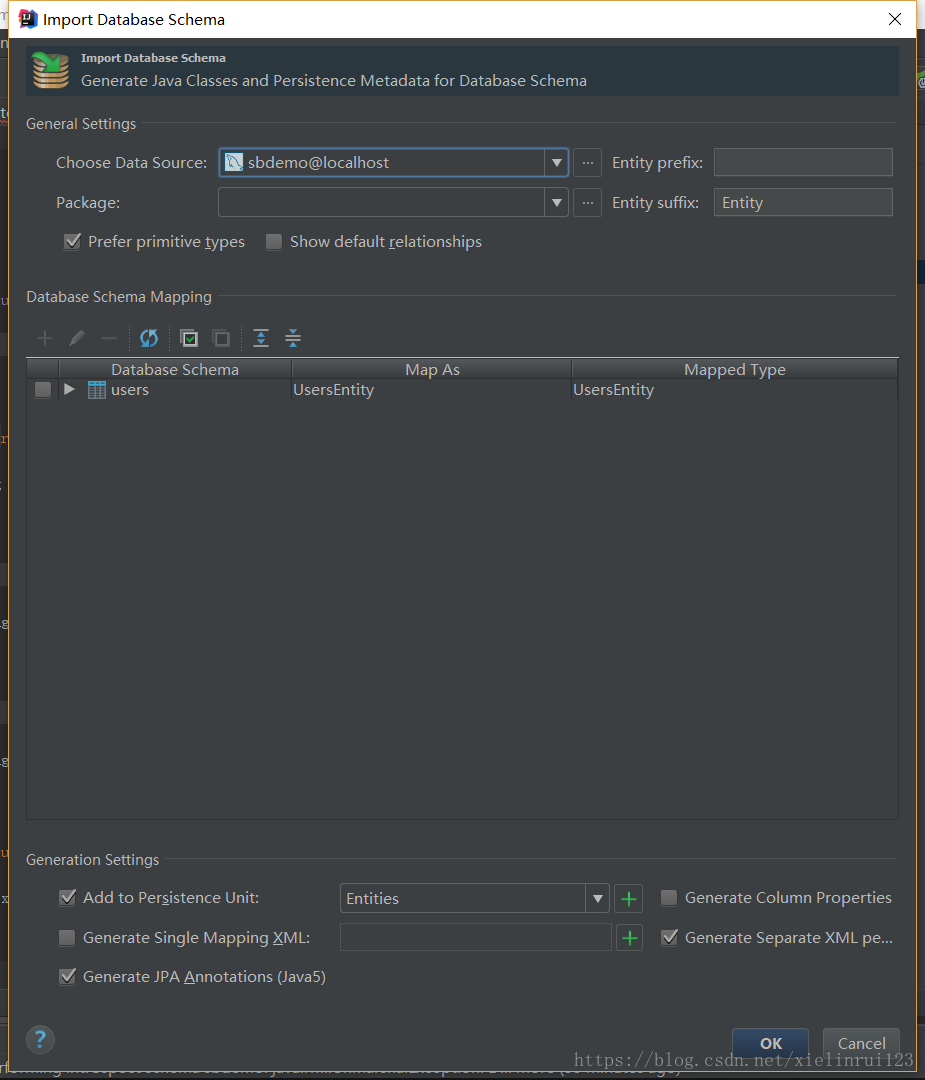
Task: Click the select all checkmark icon
Action: (x=189, y=339)
